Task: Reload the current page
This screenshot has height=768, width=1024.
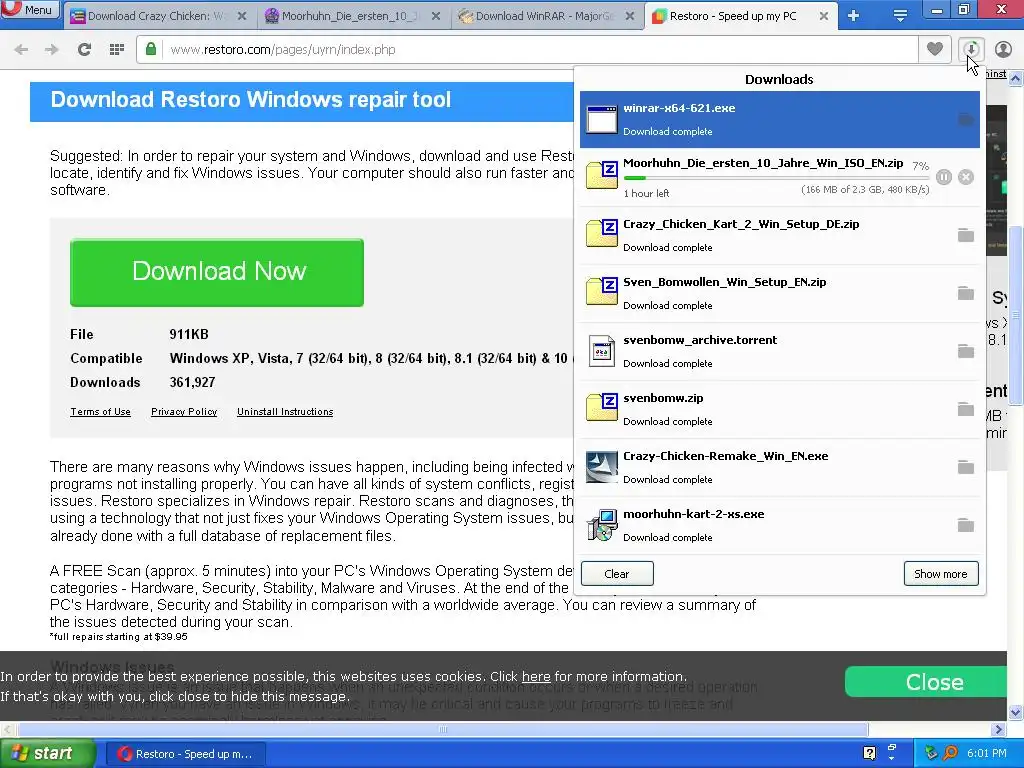Action: coord(84,49)
